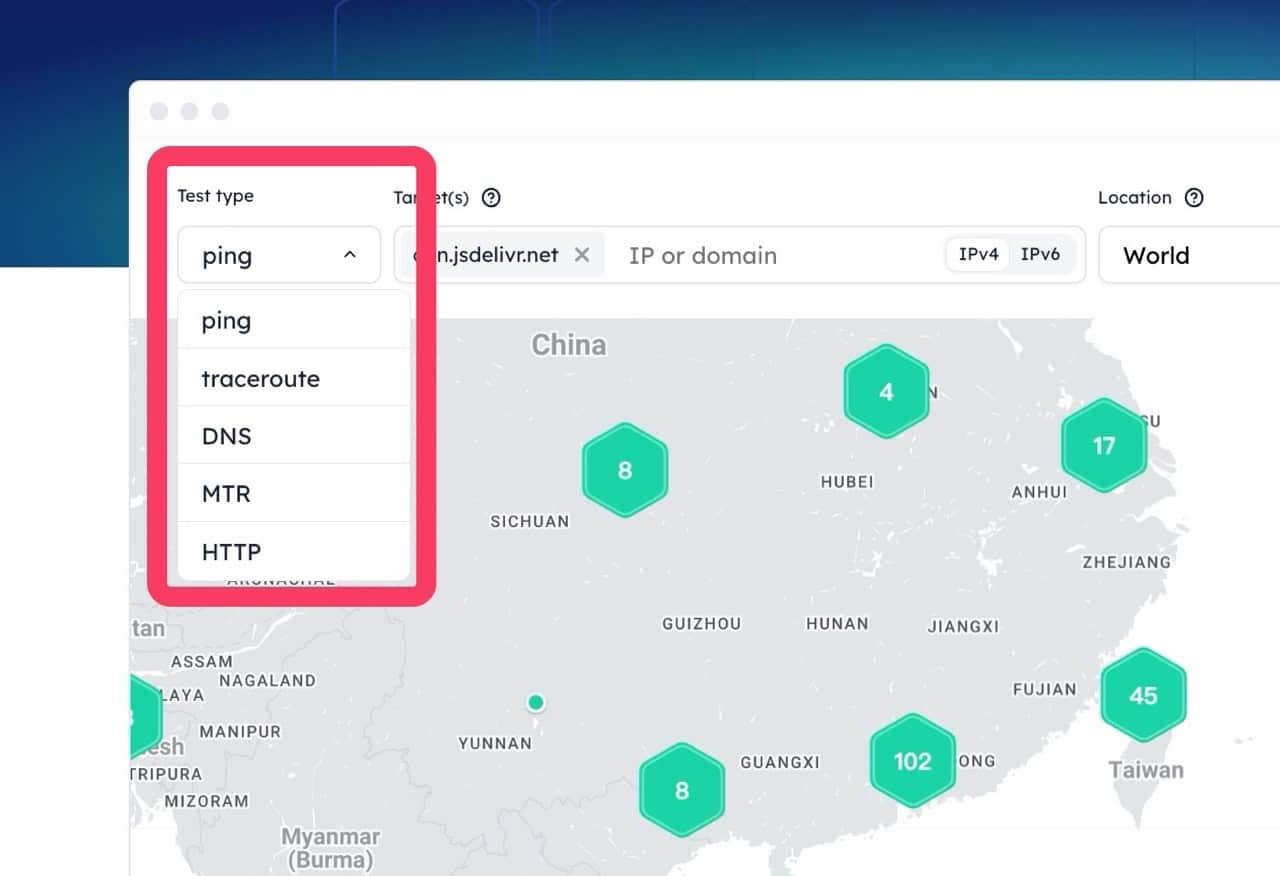
Task: Click the single probe dot above Yunnan
Action: tap(536, 702)
